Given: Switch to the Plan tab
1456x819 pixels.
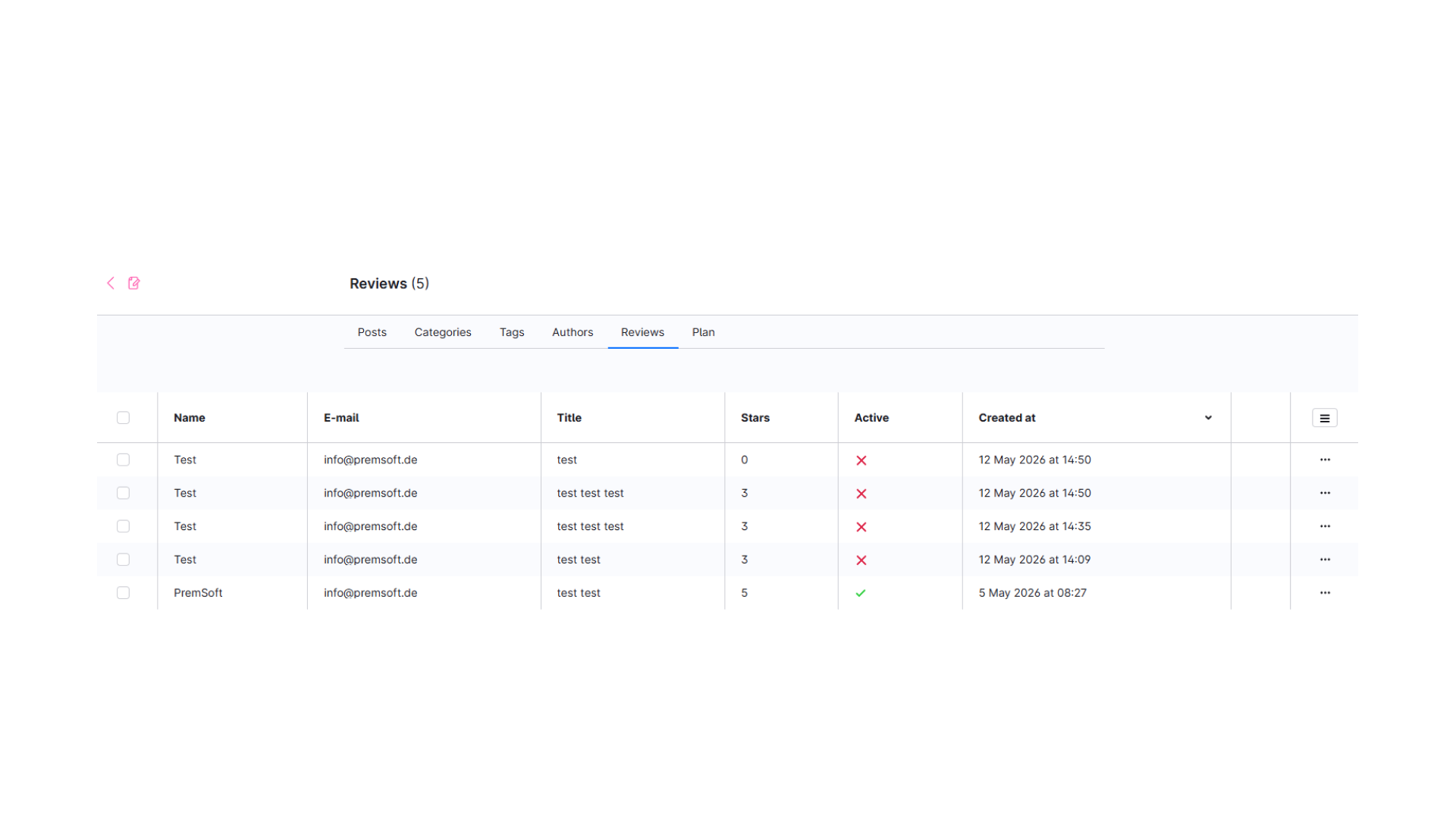Looking at the screenshot, I should click(x=704, y=332).
